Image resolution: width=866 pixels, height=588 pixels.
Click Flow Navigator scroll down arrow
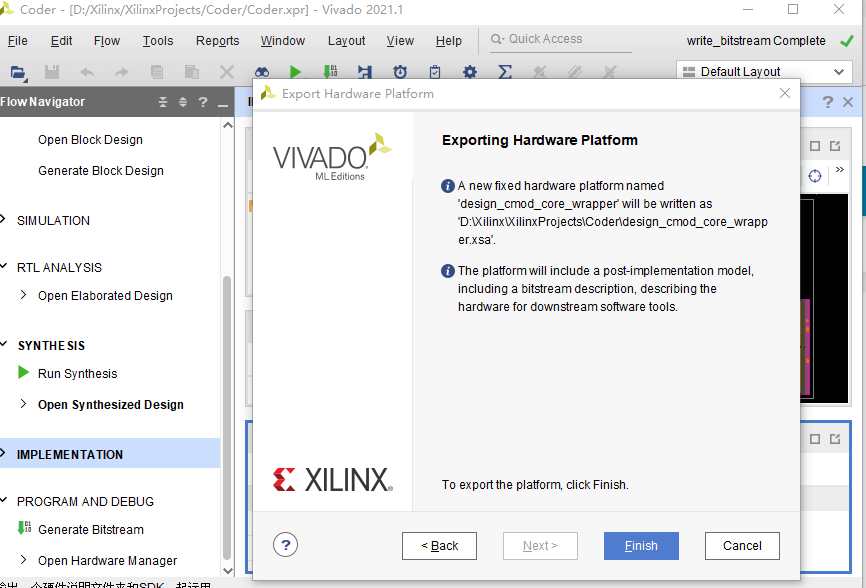click(228, 570)
